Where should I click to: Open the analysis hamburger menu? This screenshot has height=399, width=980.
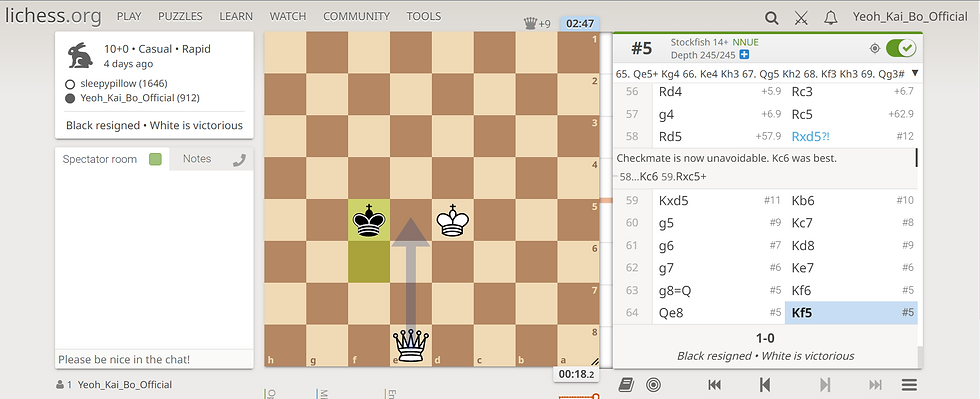pos(909,385)
